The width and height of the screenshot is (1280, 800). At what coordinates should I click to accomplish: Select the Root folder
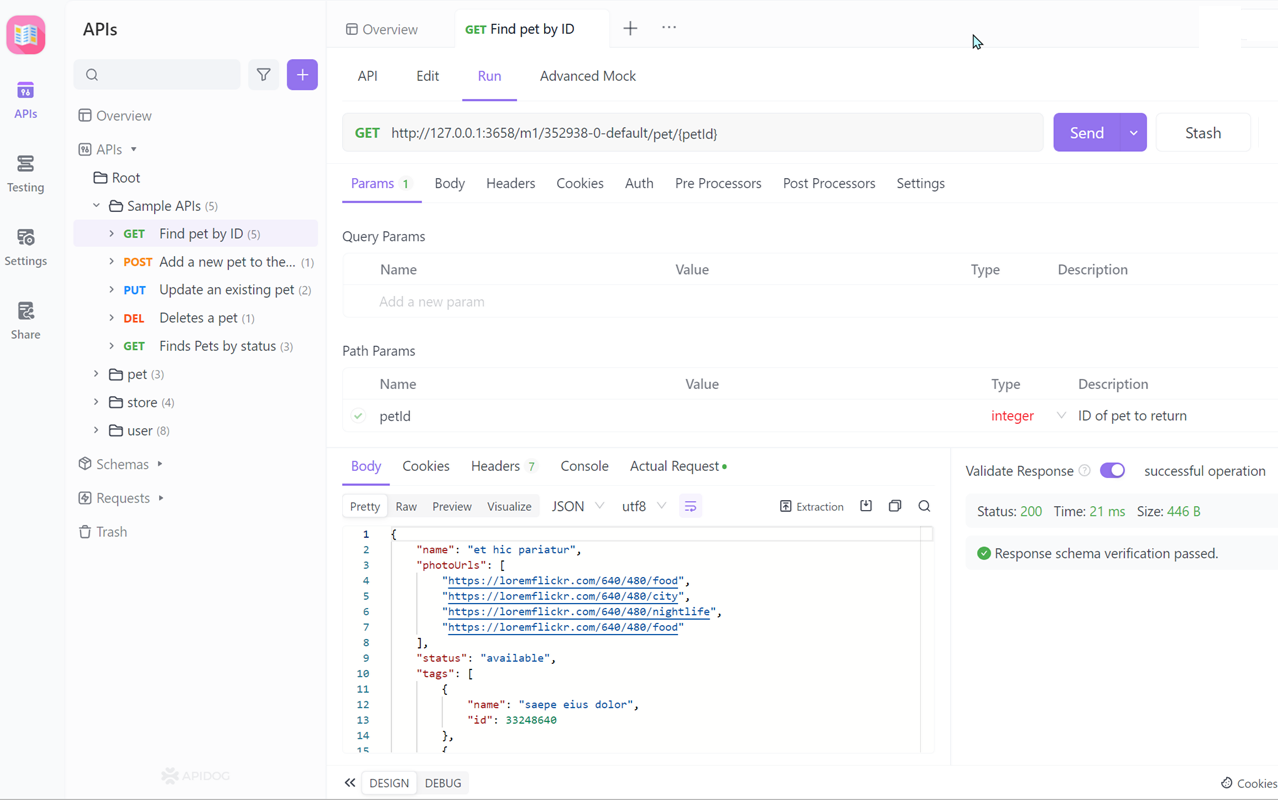tap(117, 178)
